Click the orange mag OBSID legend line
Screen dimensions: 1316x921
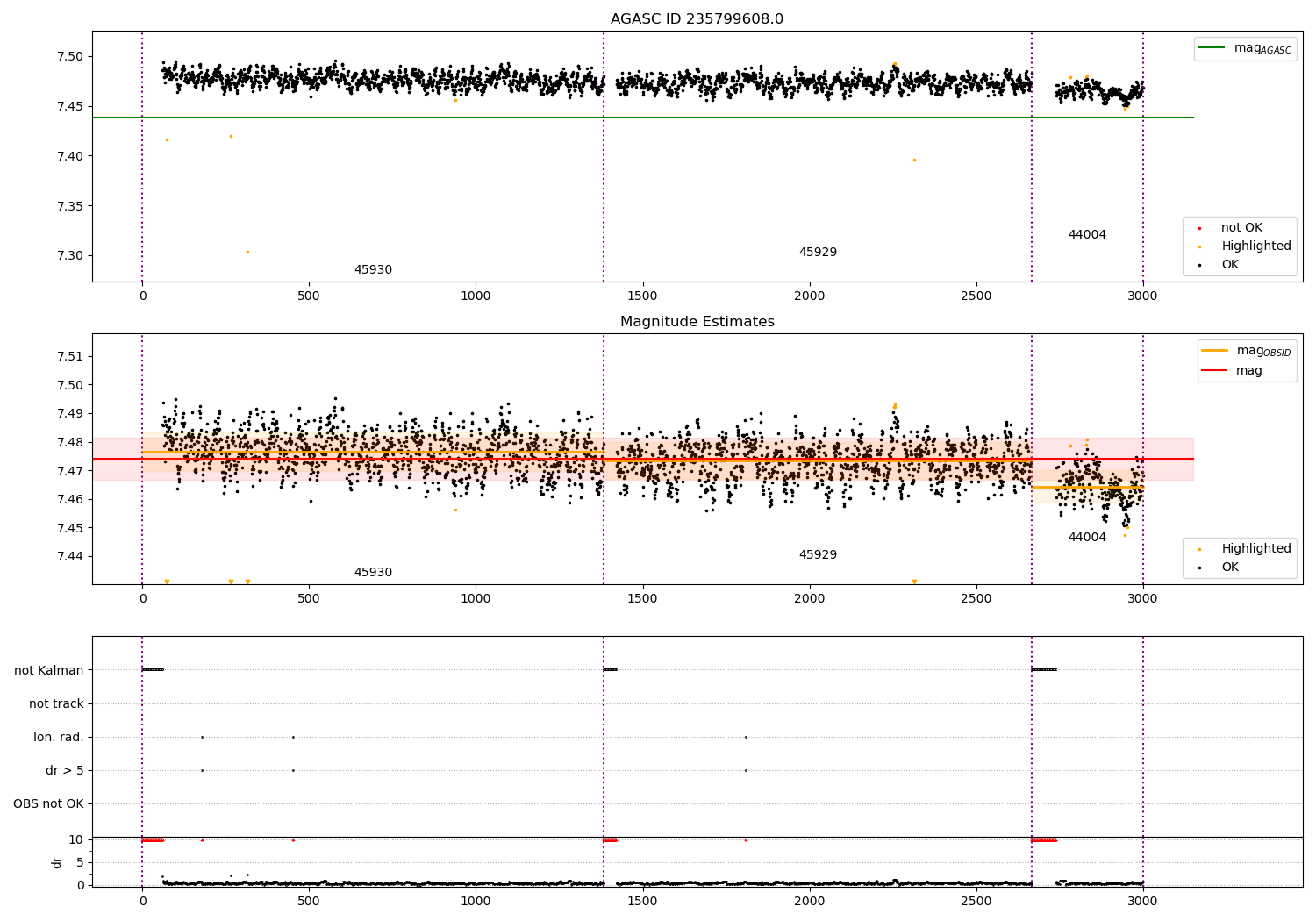pyautogui.click(x=1215, y=351)
